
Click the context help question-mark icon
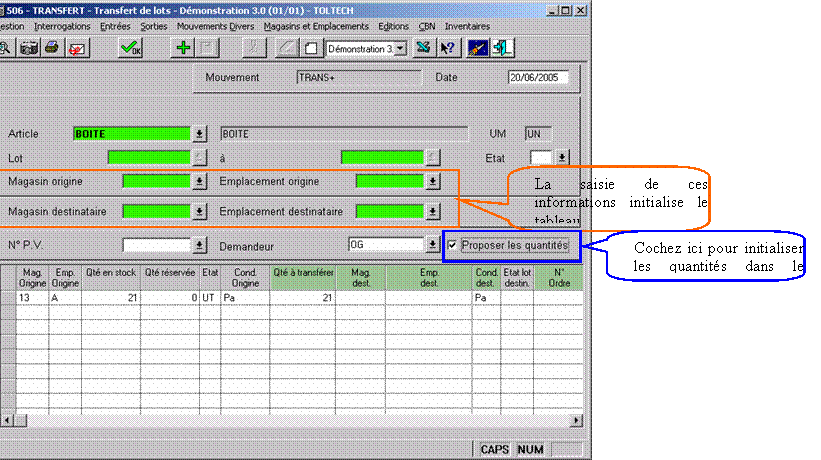point(448,48)
